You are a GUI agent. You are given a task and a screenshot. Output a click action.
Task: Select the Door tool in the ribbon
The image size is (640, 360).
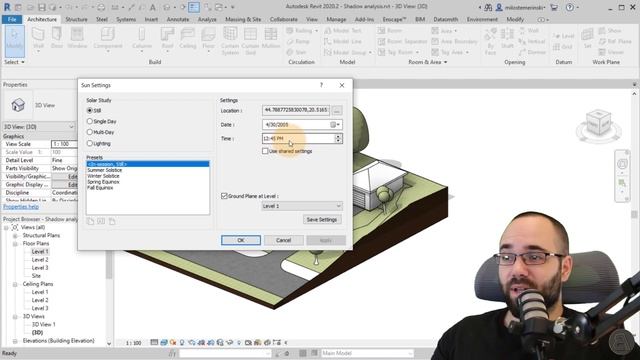pyautogui.click(x=57, y=38)
